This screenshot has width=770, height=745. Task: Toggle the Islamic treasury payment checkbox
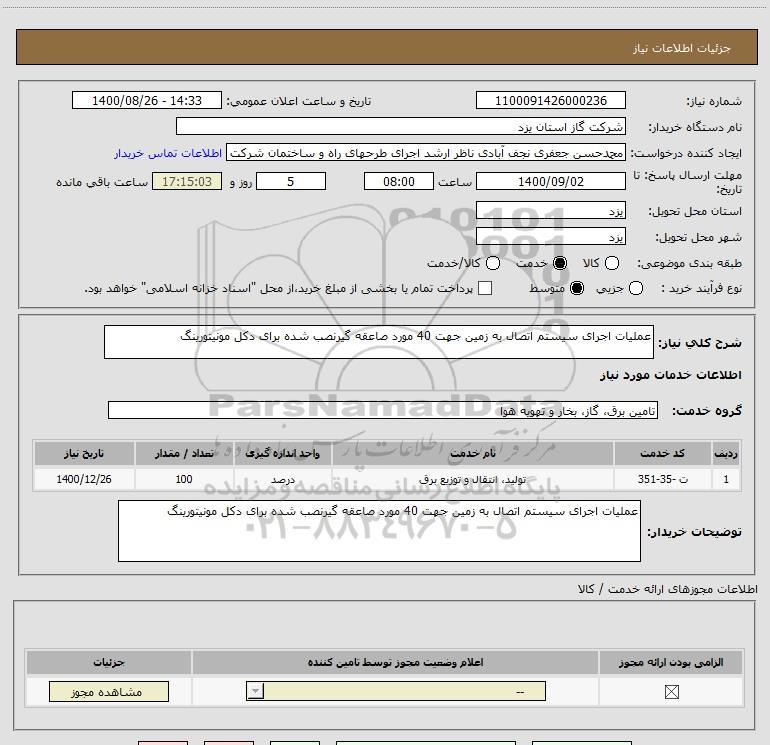click(485, 288)
